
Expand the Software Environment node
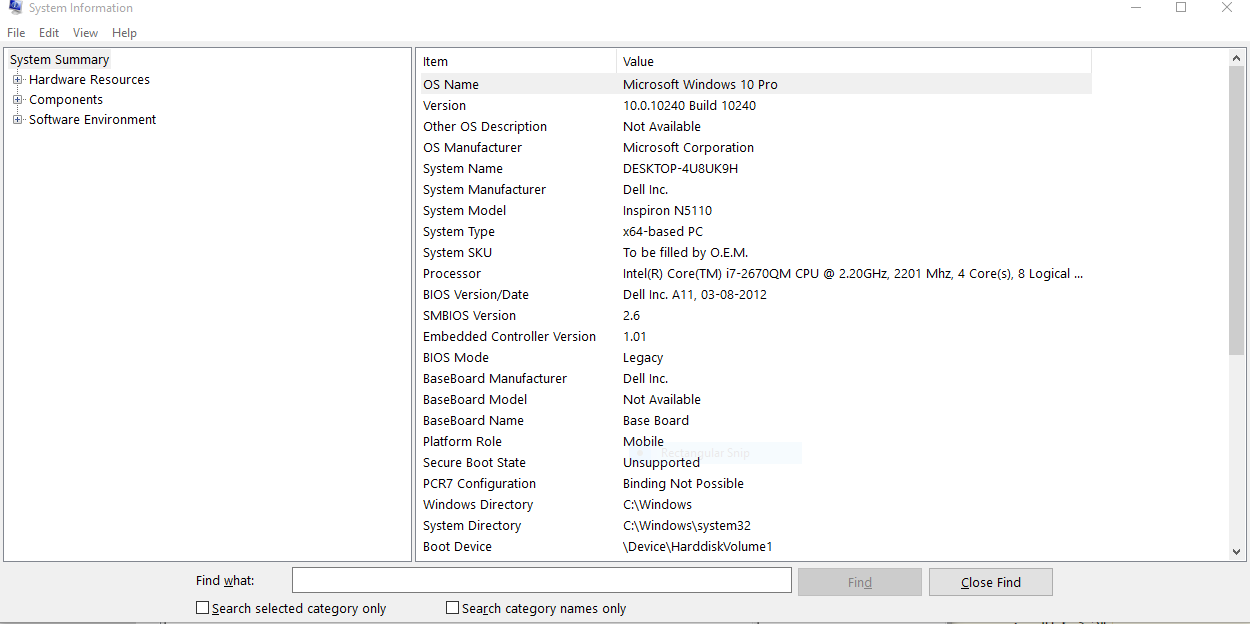click(x=18, y=120)
